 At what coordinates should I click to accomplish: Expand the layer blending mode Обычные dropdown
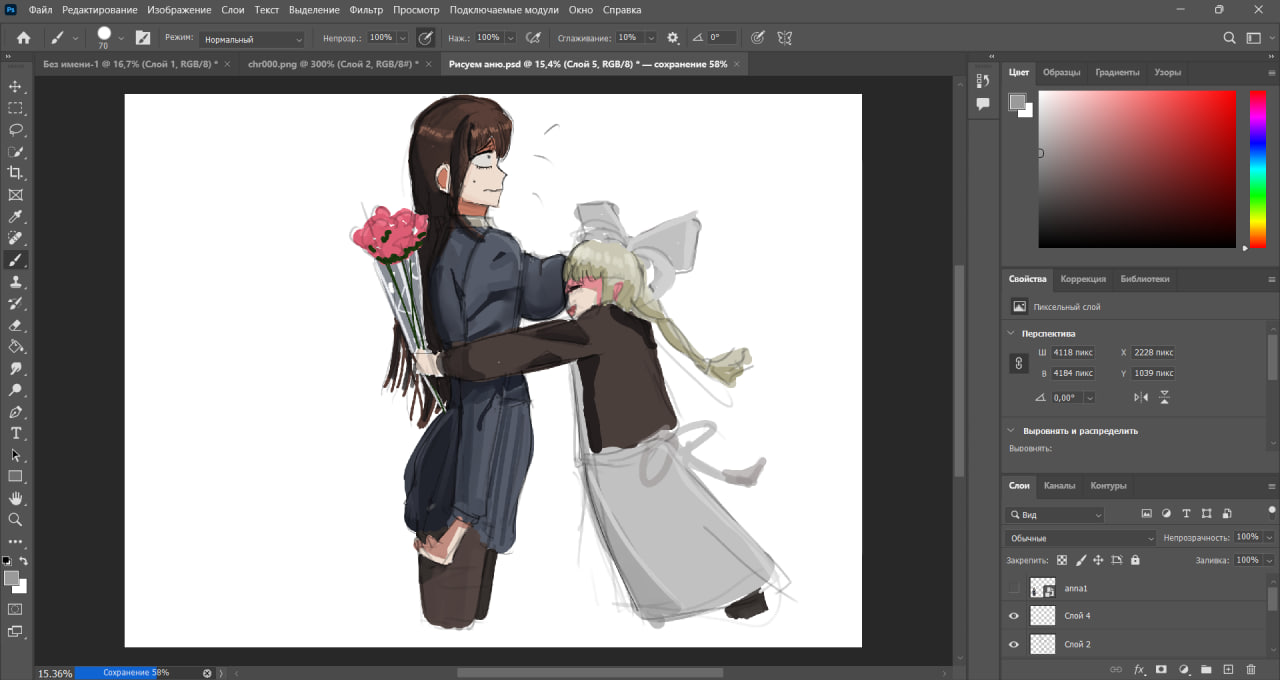tap(1080, 538)
